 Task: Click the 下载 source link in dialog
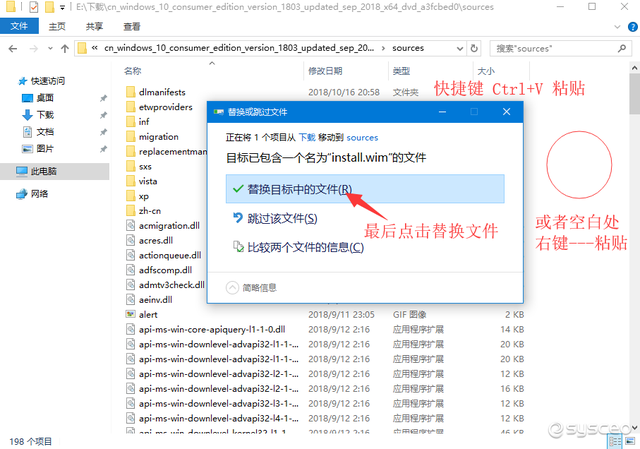[x=307, y=138]
